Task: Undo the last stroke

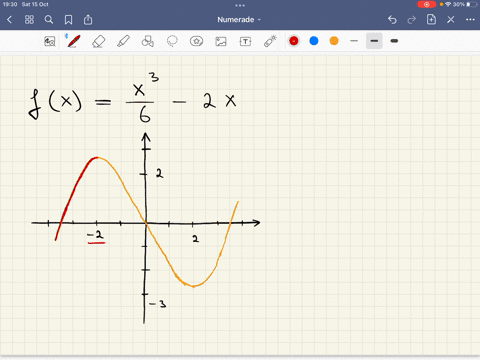Action: [392, 20]
